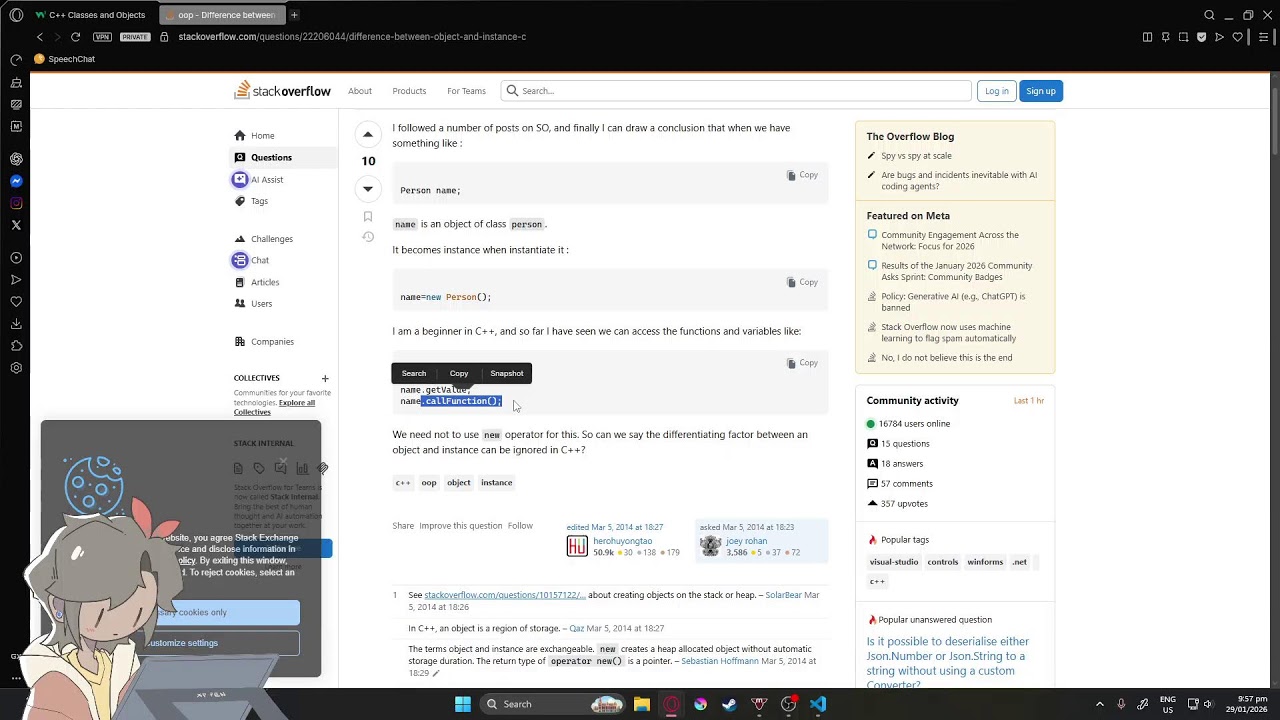Open the SpeechChat bookmark
This screenshot has height=720, width=1280.
pyautogui.click(x=65, y=59)
